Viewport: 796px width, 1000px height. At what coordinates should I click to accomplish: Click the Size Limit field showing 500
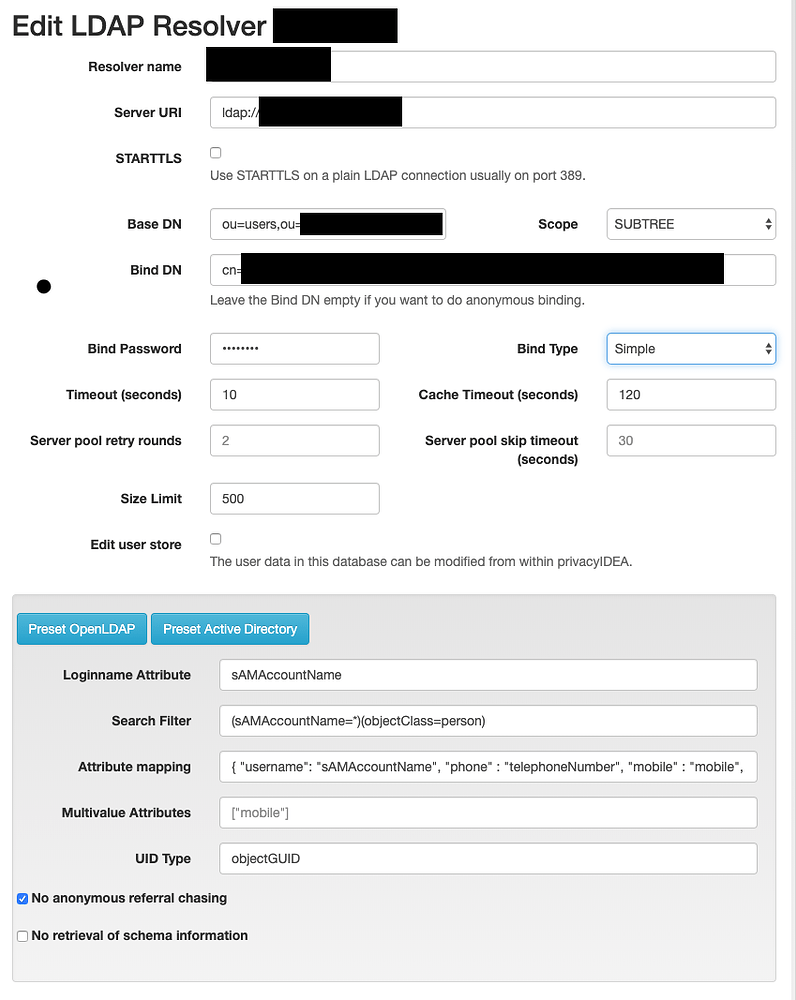(294, 498)
